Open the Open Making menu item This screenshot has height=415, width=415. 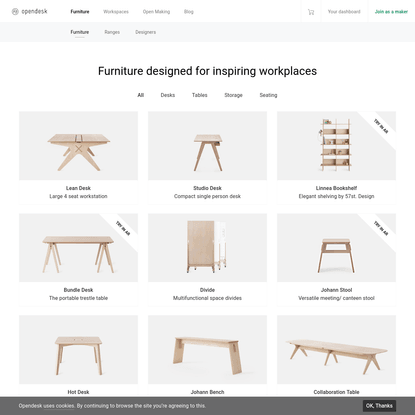pyautogui.click(x=156, y=12)
